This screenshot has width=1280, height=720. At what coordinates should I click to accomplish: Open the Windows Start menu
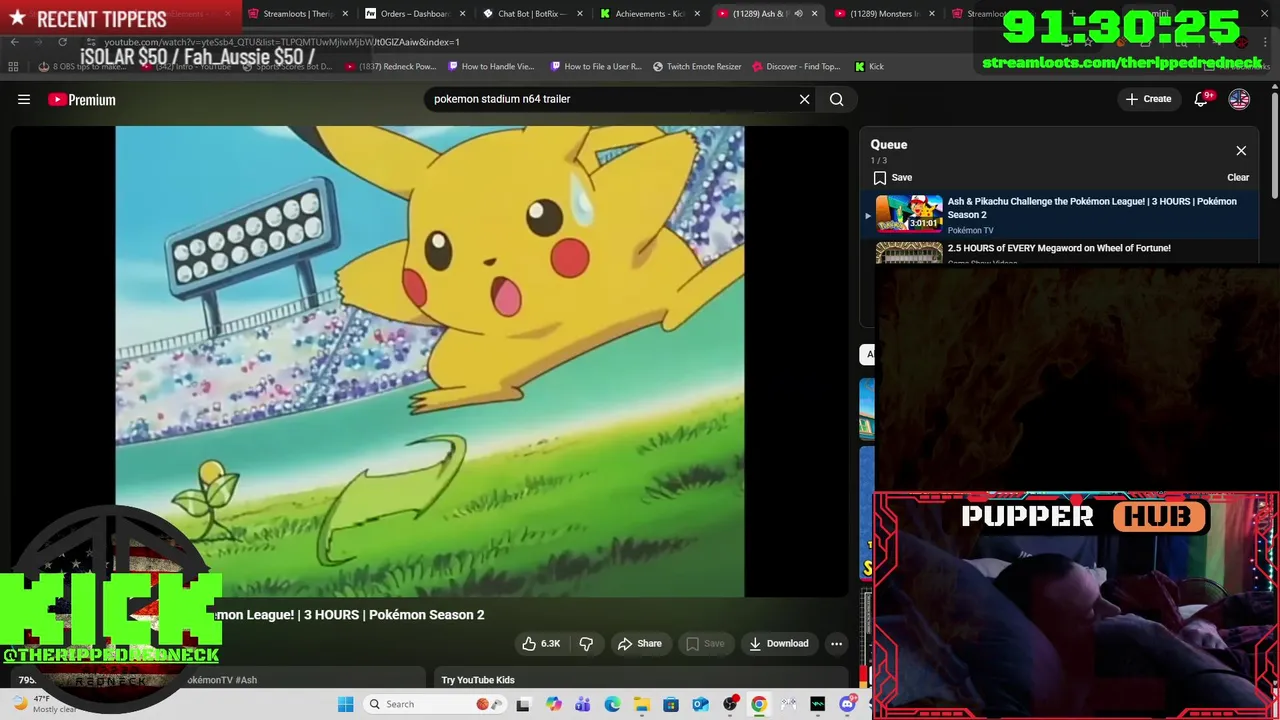(x=345, y=704)
